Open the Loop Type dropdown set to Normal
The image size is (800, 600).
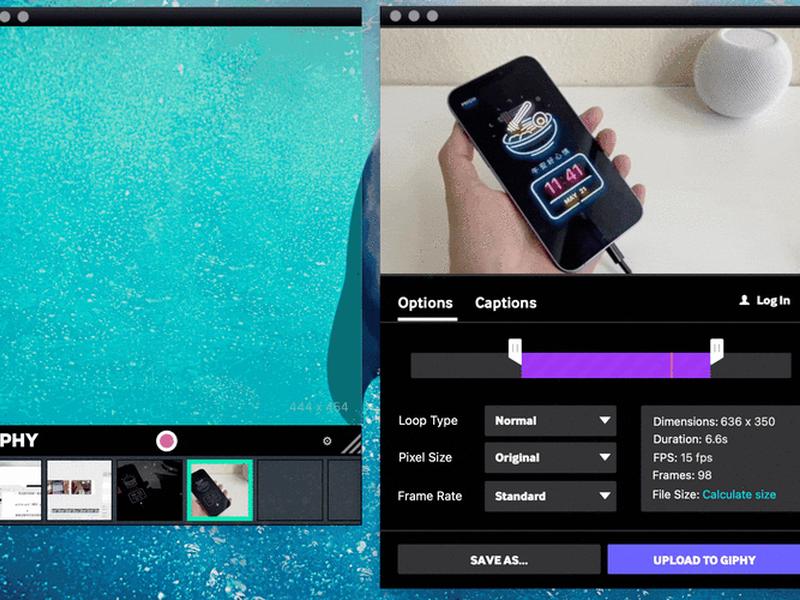pyautogui.click(x=551, y=421)
